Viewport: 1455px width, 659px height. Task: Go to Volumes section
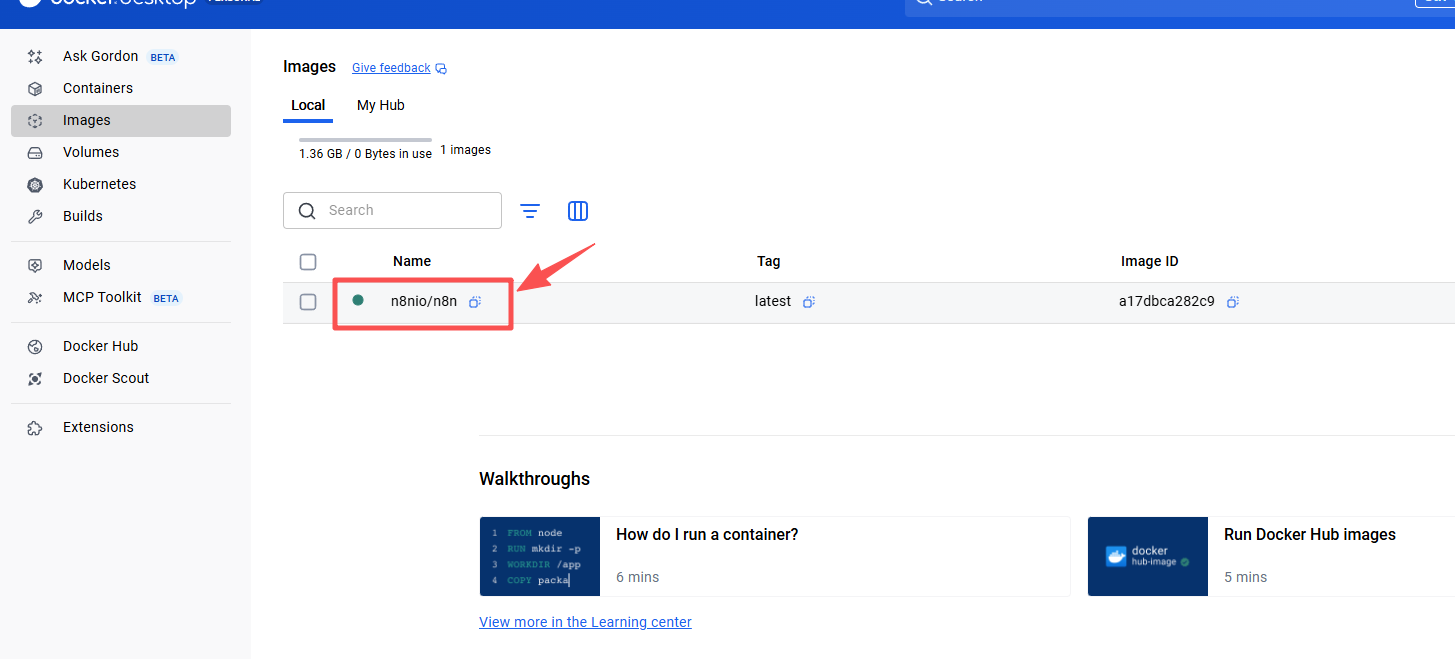click(x=121, y=153)
